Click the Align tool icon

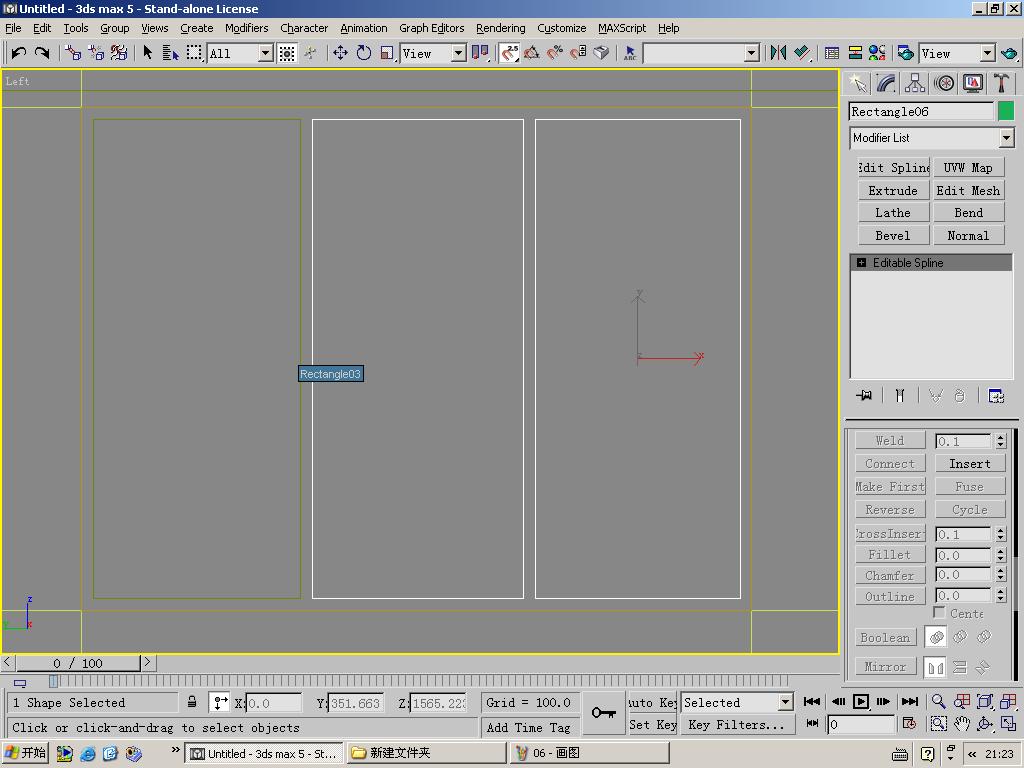coord(803,53)
